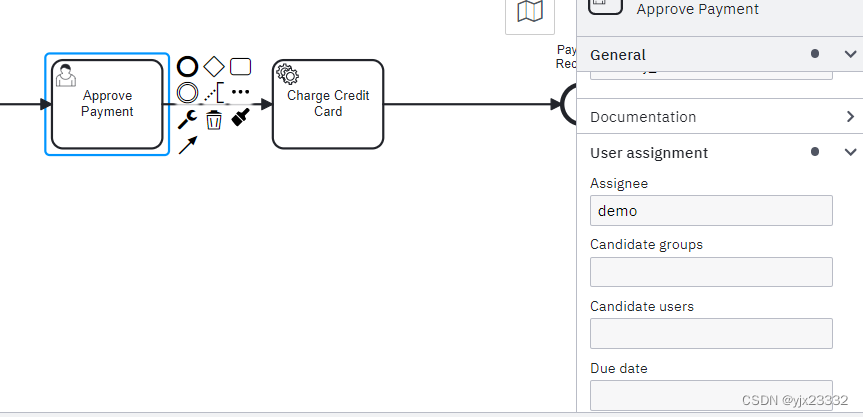Click the Assignee field containing demo

click(711, 211)
